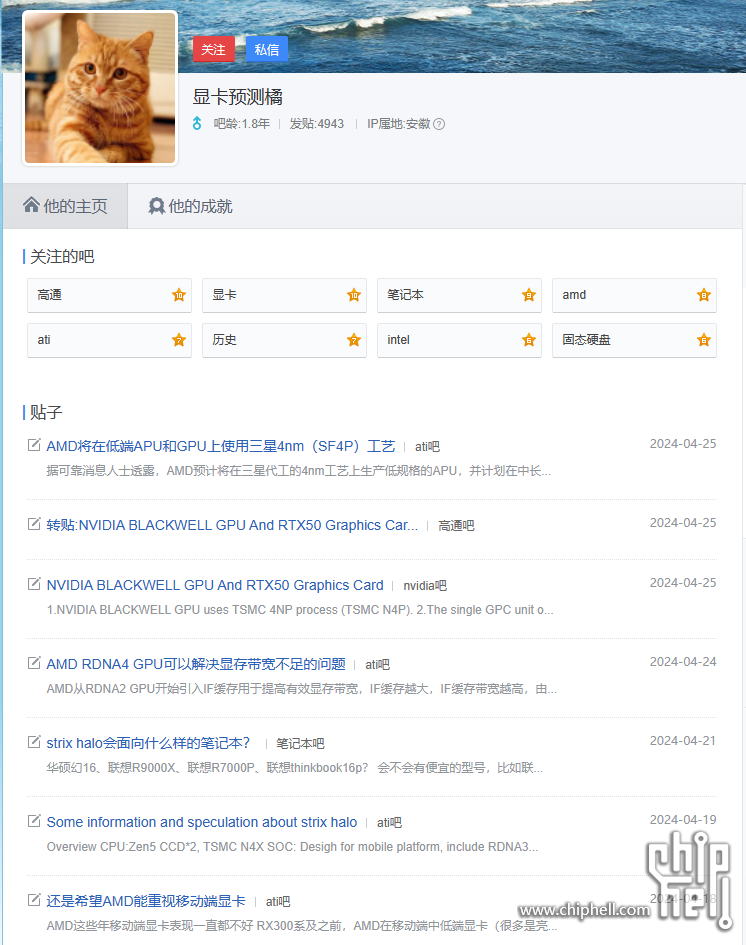Screen dimensions: 746x945
Task: Click post icon beside 还是希望AMD post
Action: tap(34, 900)
